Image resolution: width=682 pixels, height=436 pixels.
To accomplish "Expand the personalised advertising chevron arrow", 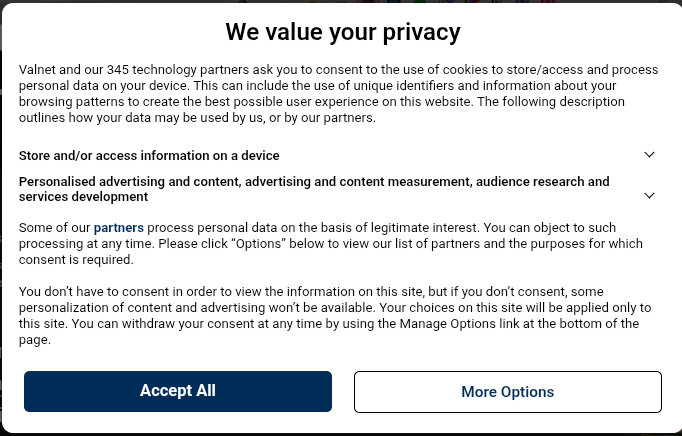I will (x=649, y=196).
